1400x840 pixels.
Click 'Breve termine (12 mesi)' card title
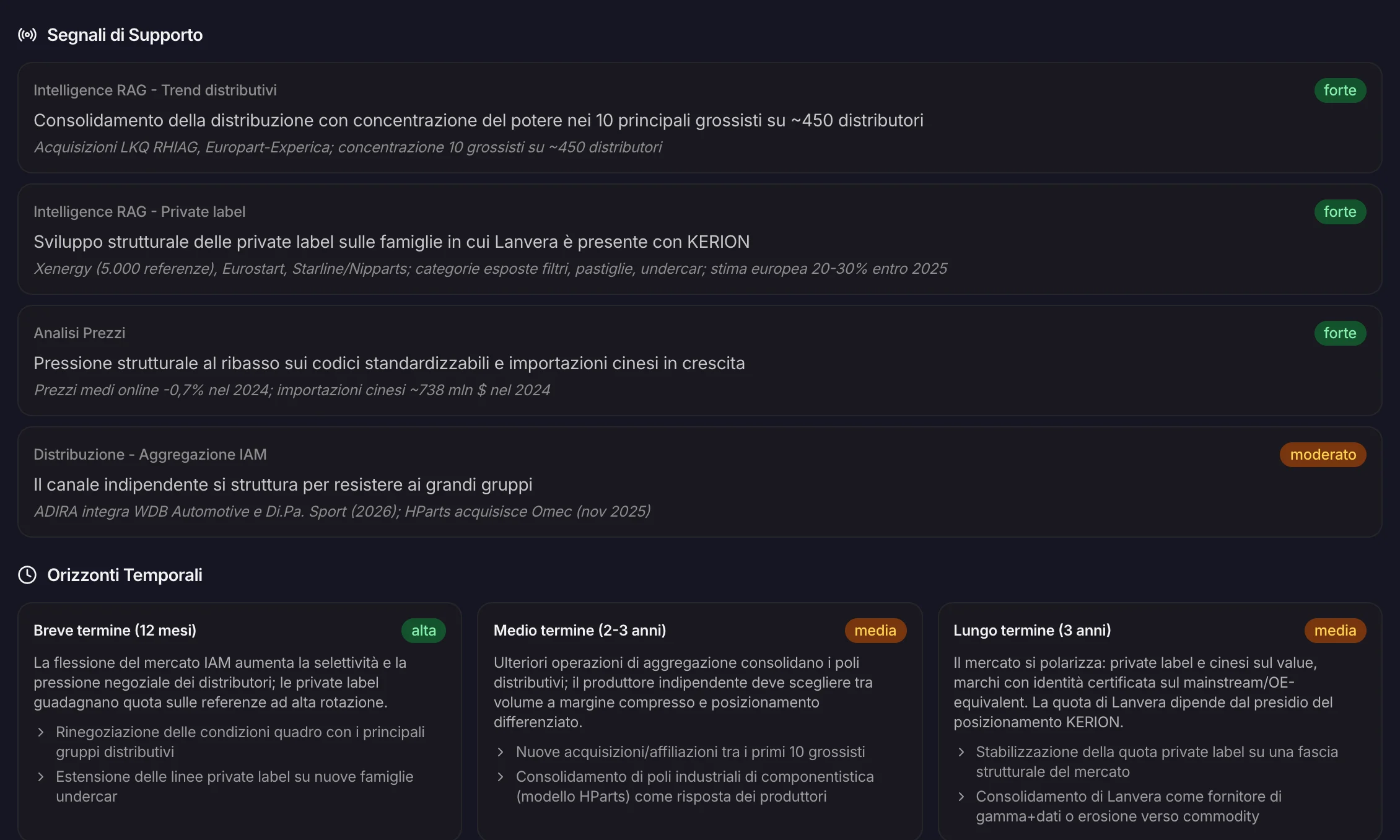(x=115, y=631)
